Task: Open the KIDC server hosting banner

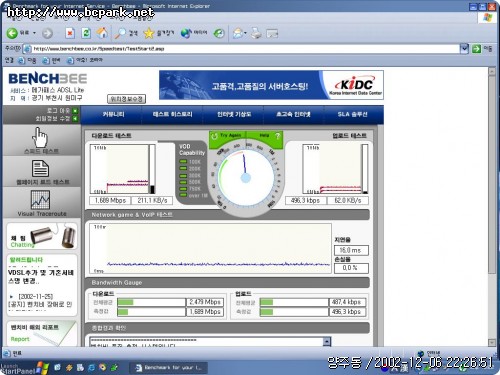Action: (x=271, y=85)
